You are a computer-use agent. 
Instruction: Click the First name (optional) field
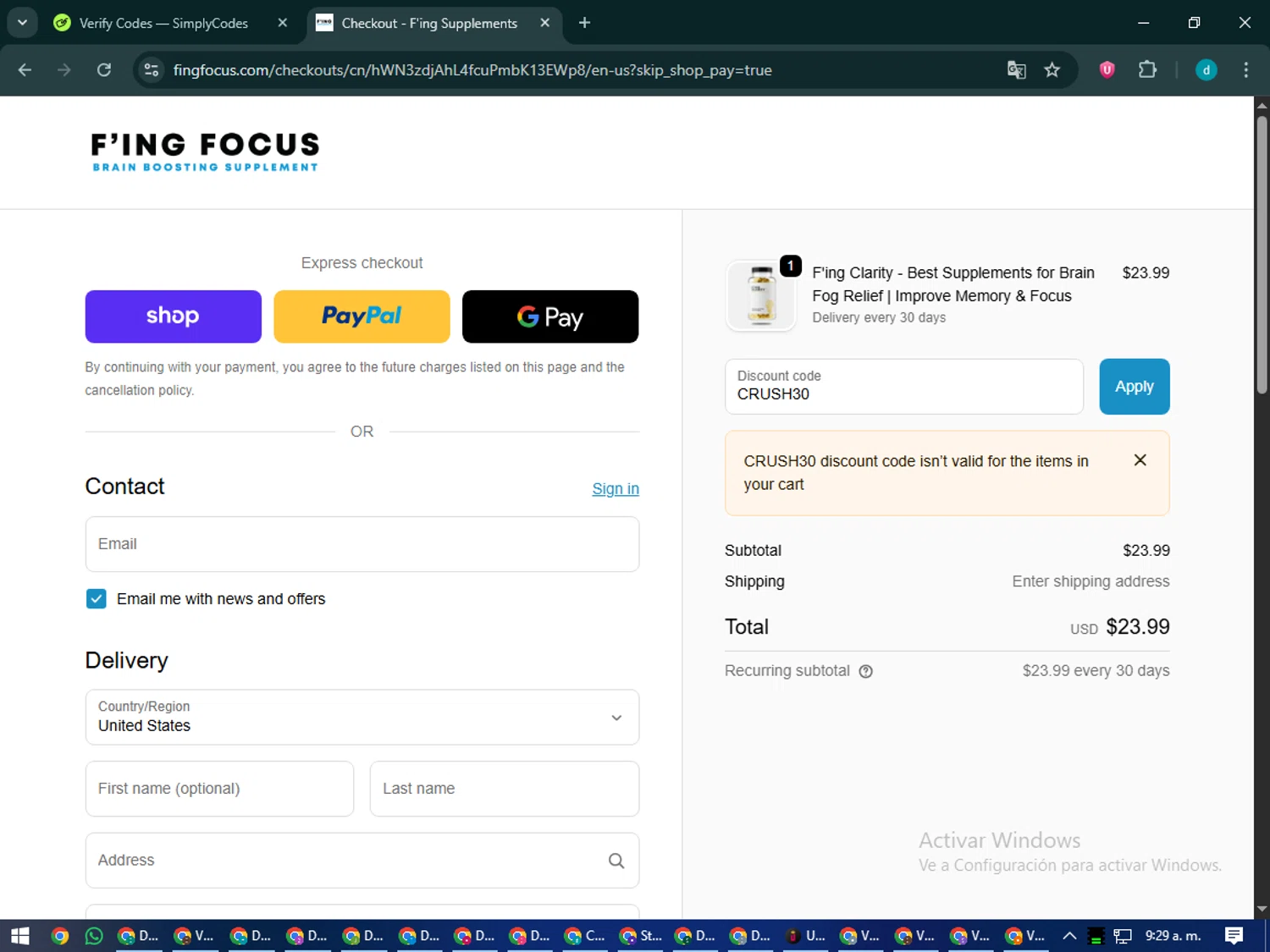[x=219, y=789]
